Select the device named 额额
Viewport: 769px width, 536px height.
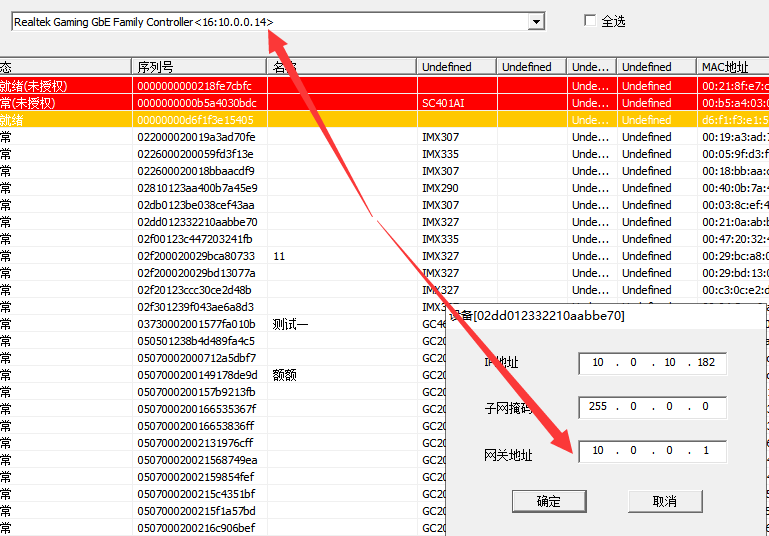click(285, 375)
